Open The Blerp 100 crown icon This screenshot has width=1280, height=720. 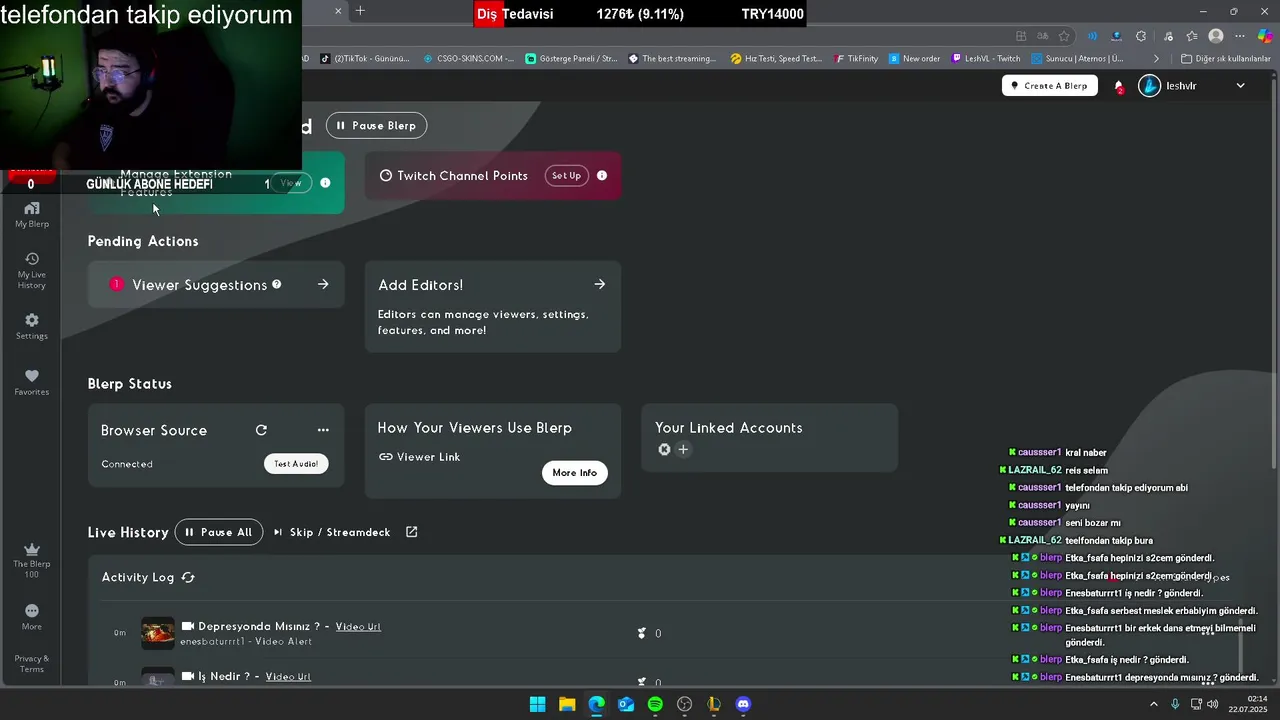coord(32,560)
